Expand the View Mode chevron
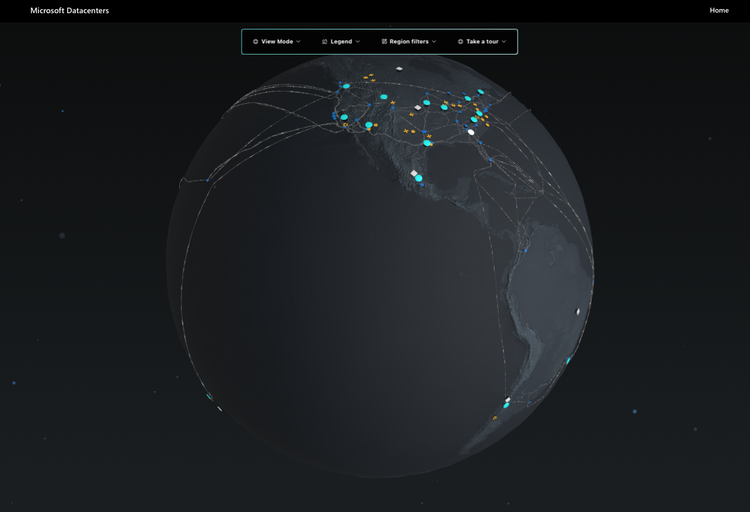Viewport: 750px width, 512px height. 298,42
